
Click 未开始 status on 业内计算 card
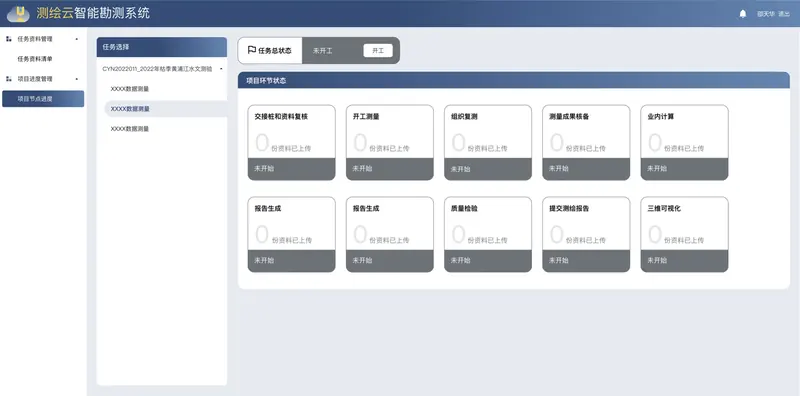(657, 168)
